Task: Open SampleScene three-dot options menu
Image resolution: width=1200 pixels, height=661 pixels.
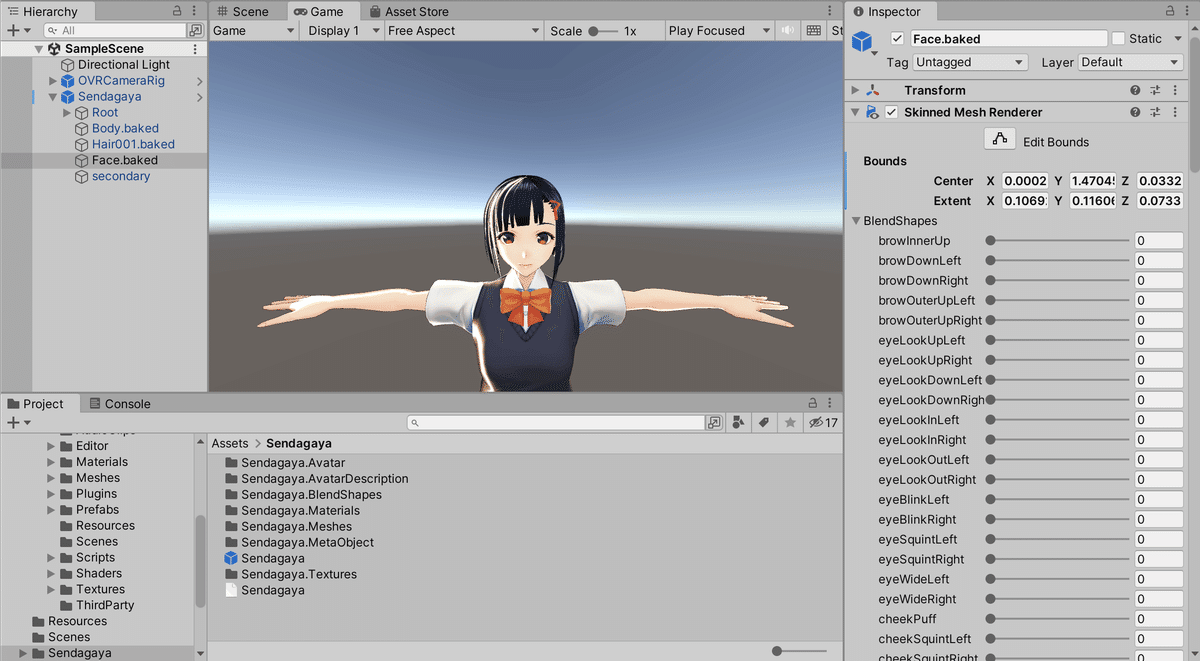Action: [x=195, y=48]
